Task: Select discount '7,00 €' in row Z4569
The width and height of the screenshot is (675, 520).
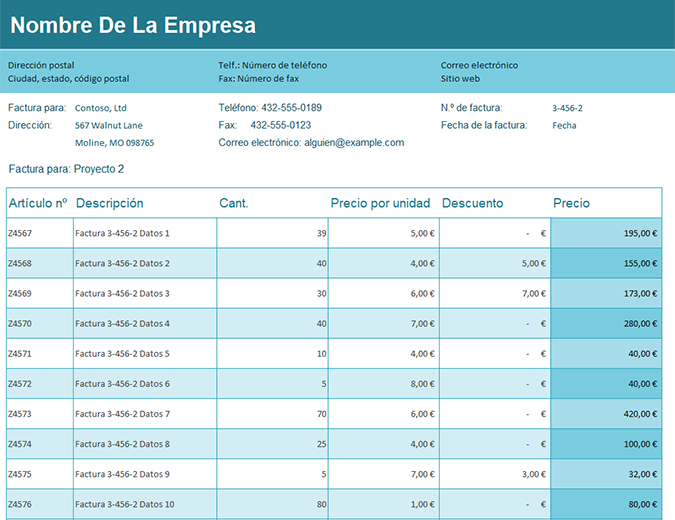Action: point(534,294)
